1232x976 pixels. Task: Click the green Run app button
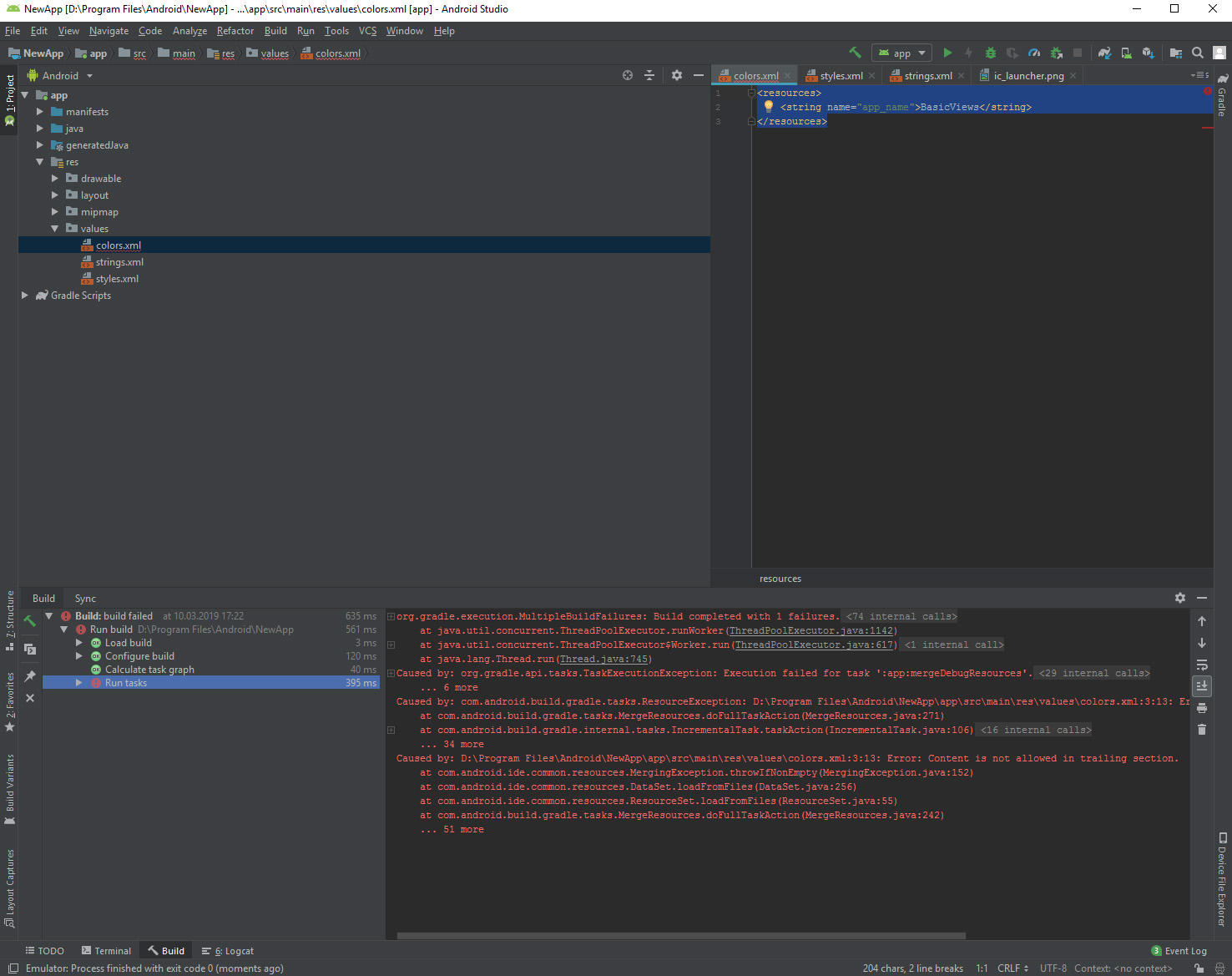[947, 53]
